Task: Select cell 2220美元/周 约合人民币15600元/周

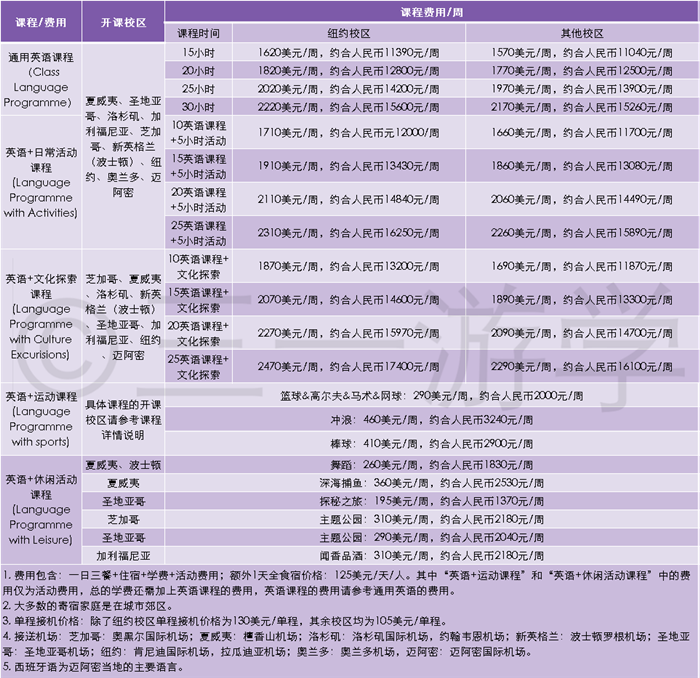Action: tap(349, 107)
